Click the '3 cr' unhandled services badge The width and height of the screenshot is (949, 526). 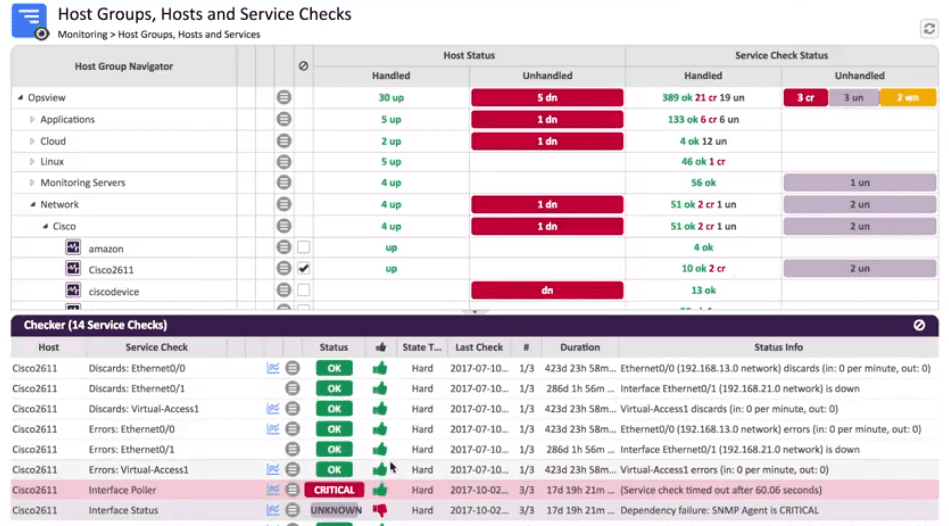click(x=806, y=97)
